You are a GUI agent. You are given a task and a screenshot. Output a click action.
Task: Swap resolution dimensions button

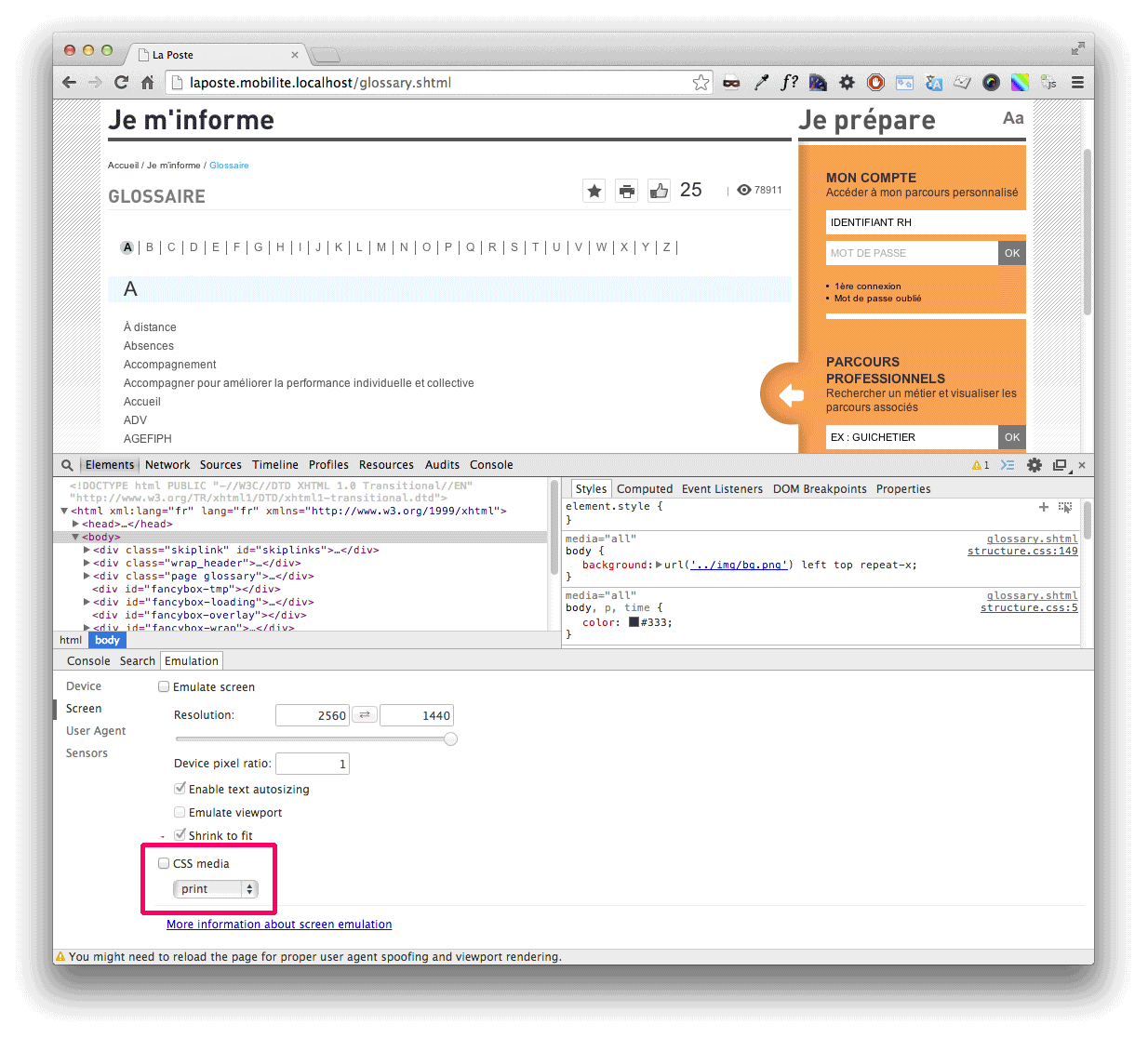tap(365, 715)
